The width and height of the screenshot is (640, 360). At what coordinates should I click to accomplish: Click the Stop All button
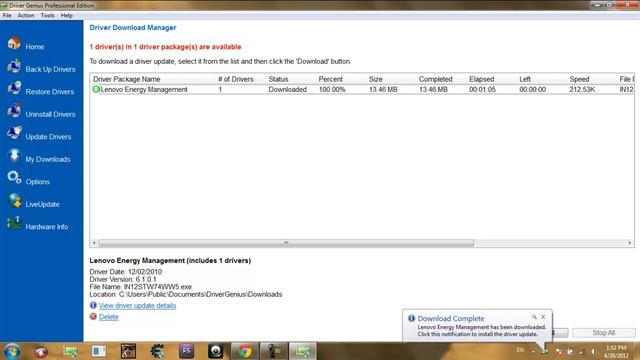tap(604, 333)
